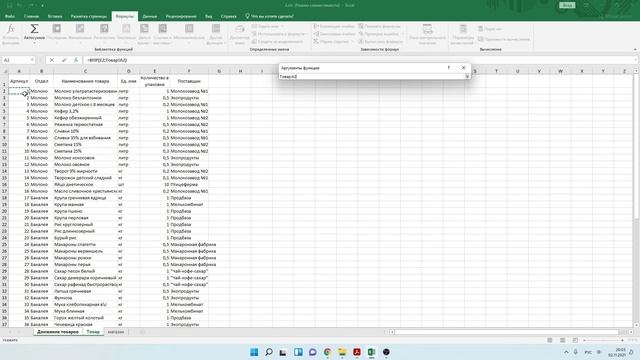640x360 pixels.
Task: Switch to the Движение товаров sheet tab
Action: click(58, 332)
